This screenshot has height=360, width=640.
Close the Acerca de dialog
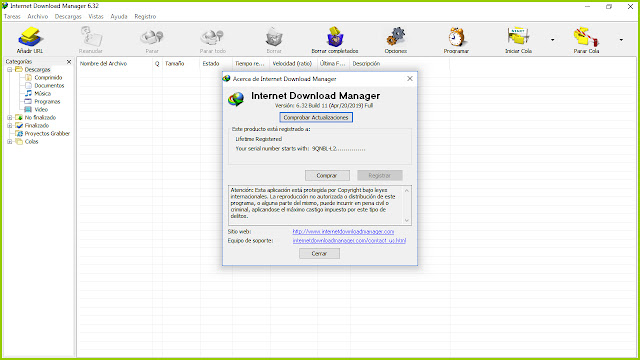[x=410, y=79]
